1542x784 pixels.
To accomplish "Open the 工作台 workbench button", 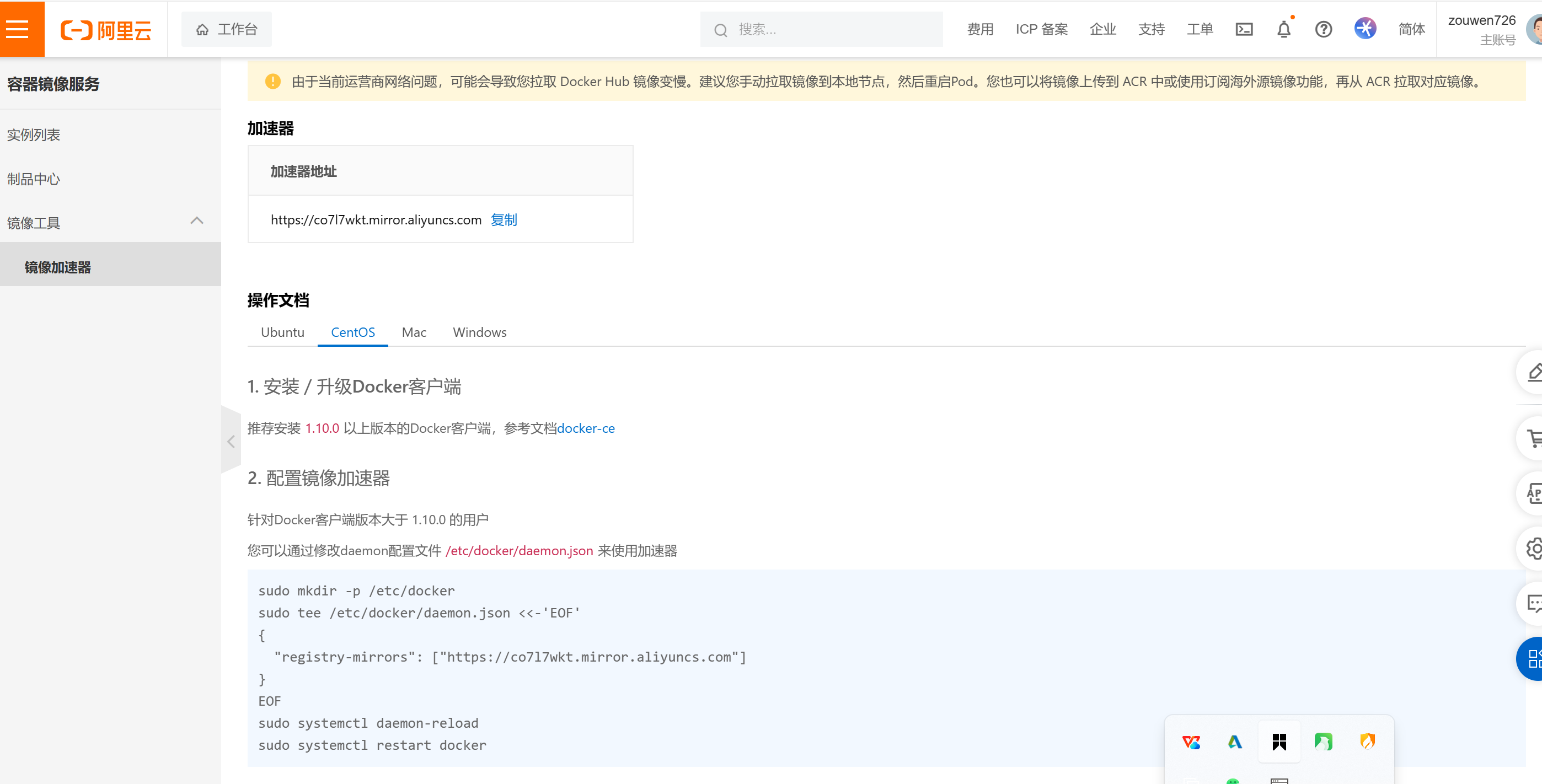I will coord(226,29).
